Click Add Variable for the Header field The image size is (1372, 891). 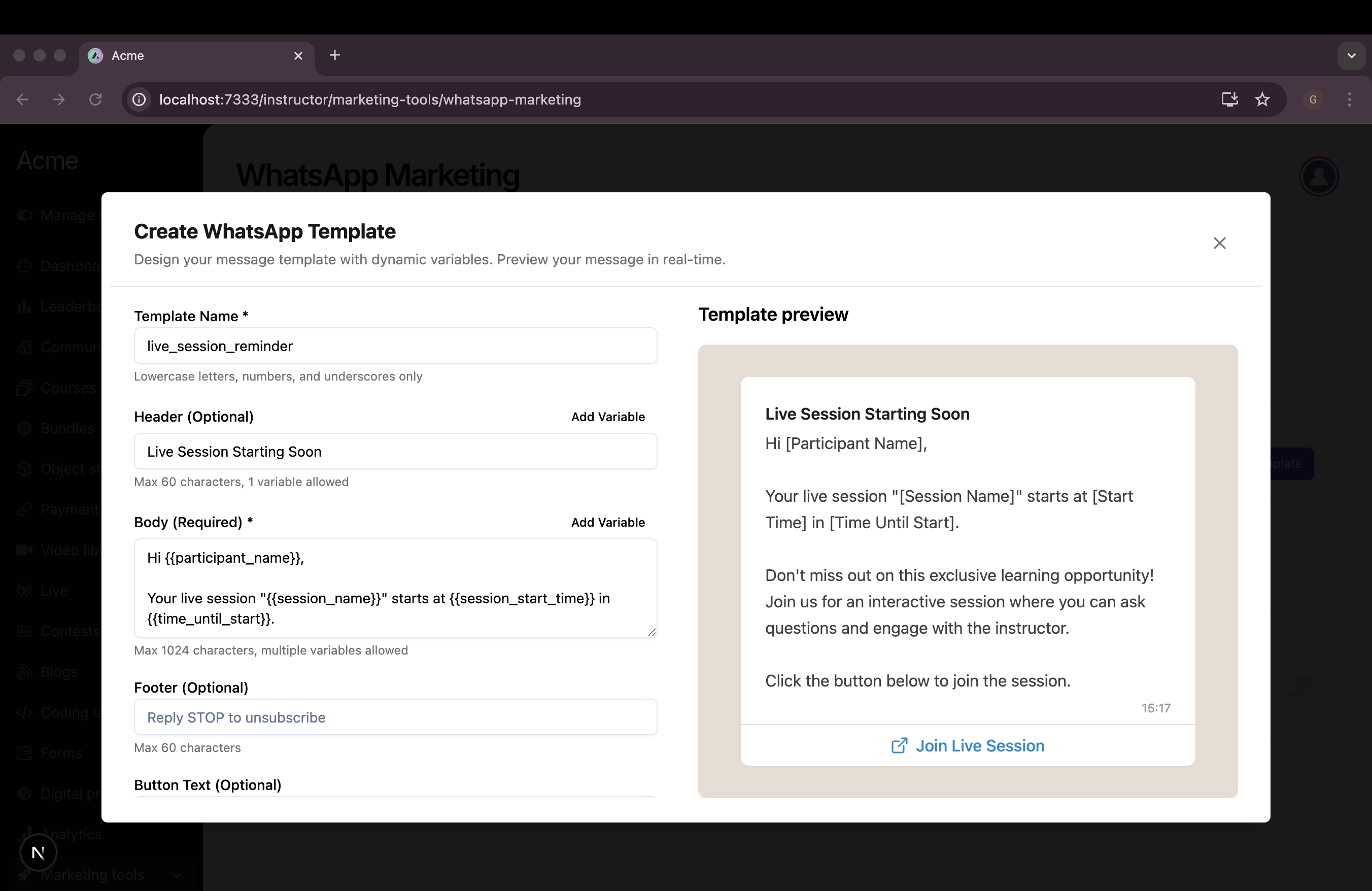pyautogui.click(x=607, y=417)
